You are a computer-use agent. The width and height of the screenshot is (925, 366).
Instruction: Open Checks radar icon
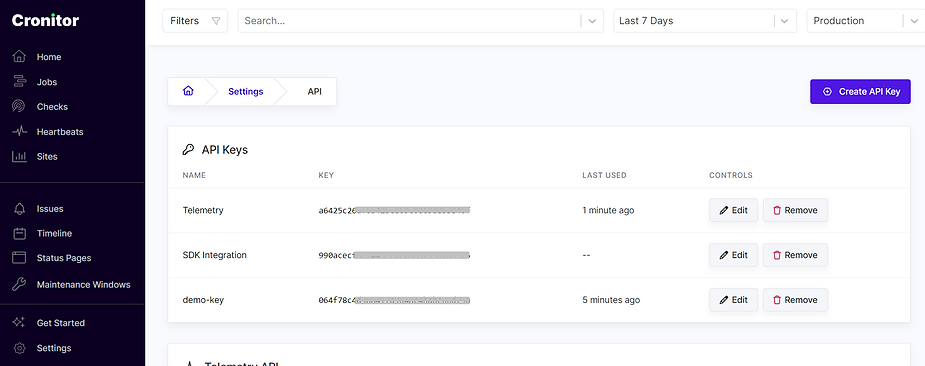click(19, 107)
